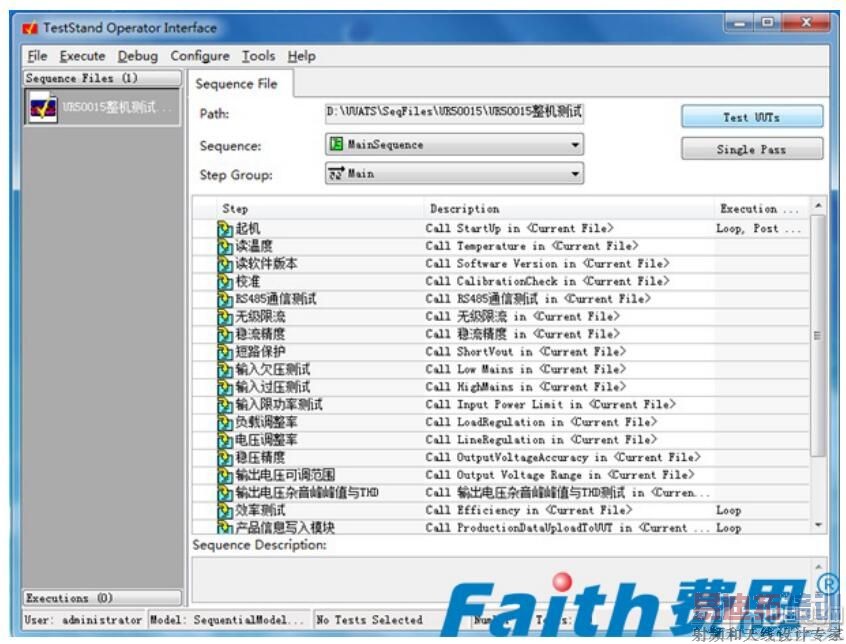This screenshot has width=846, height=644.
Task: Click the Executions (0) panel header
Action: pos(102,598)
